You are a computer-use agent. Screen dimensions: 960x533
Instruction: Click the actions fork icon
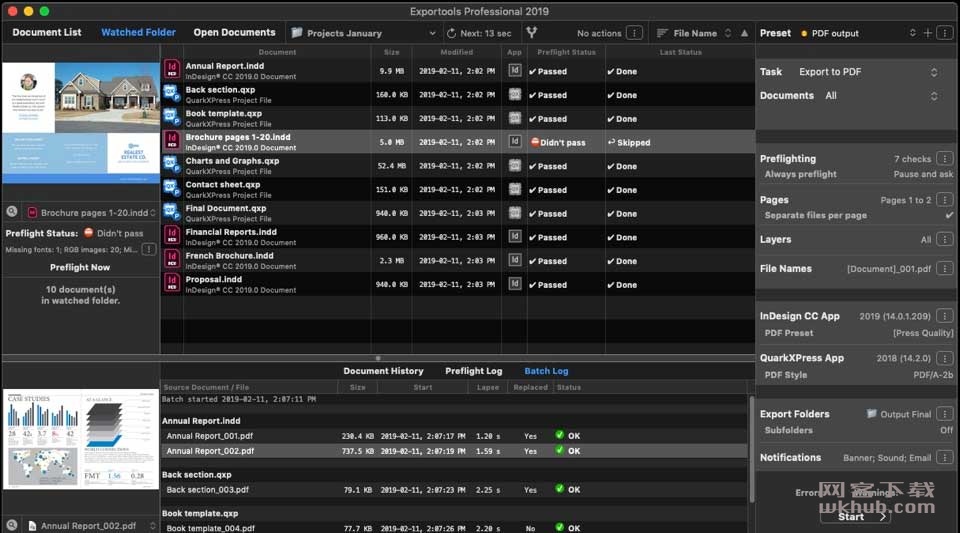(x=531, y=32)
